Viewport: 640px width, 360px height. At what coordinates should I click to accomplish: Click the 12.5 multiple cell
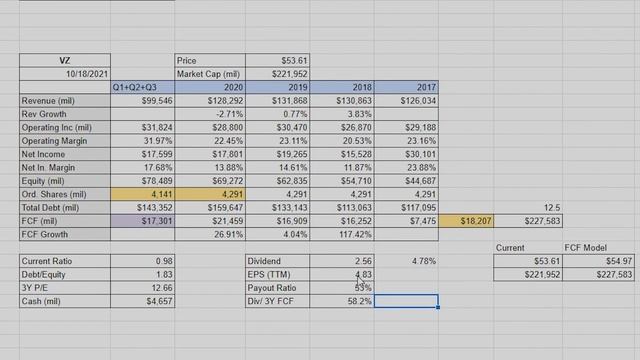pos(528,208)
